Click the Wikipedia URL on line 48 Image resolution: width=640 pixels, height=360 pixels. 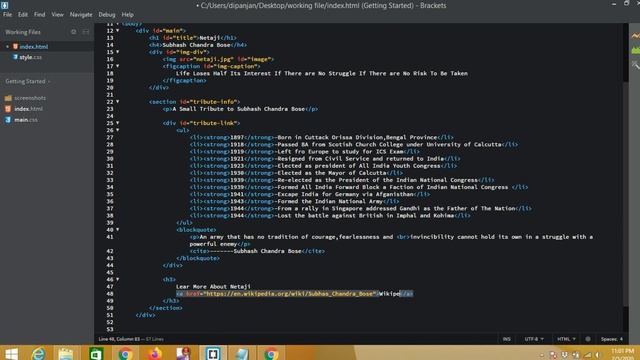tap(289, 293)
